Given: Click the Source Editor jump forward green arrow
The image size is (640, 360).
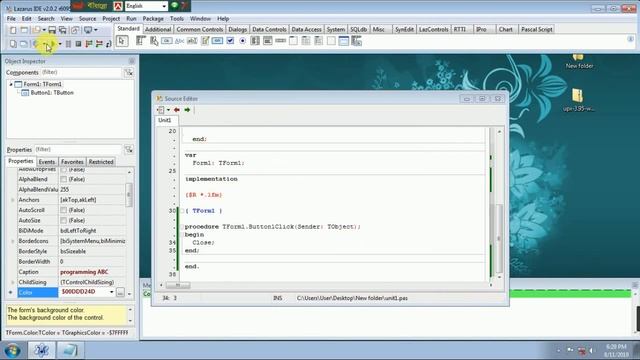Looking at the screenshot, I should point(187,110).
